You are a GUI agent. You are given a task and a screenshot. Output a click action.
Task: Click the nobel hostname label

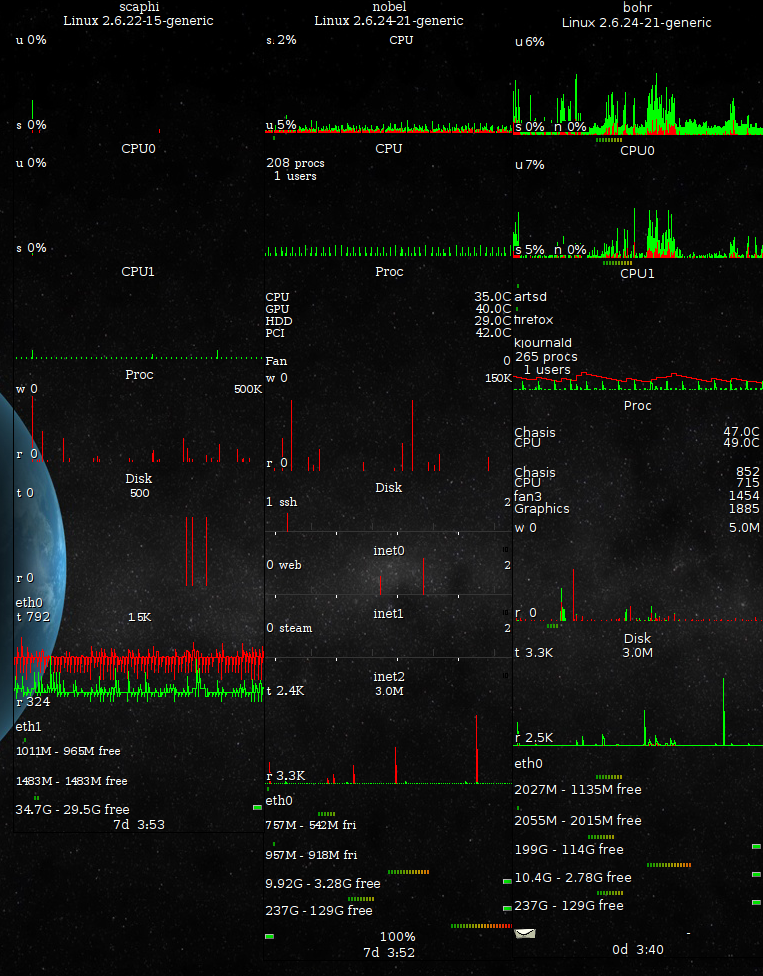pyautogui.click(x=389, y=7)
